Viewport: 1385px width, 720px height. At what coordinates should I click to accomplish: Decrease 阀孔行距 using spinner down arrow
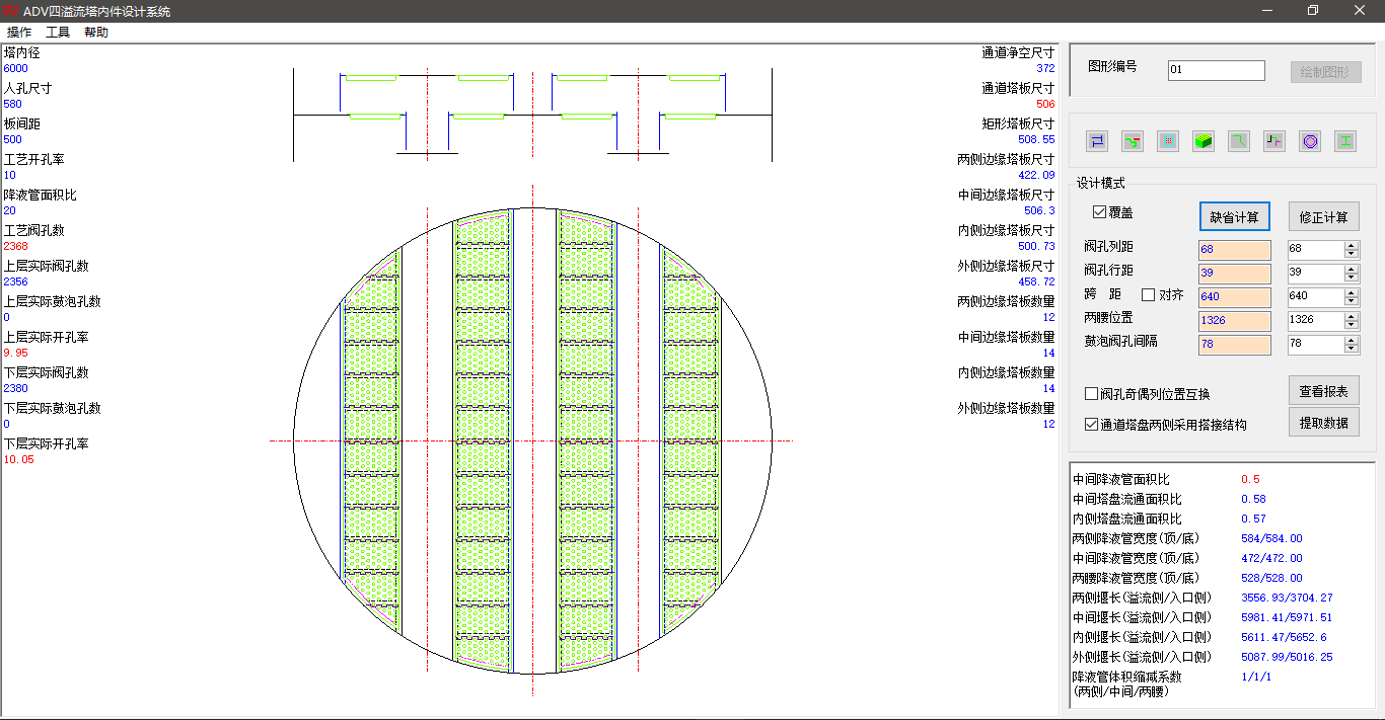tap(1352, 278)
